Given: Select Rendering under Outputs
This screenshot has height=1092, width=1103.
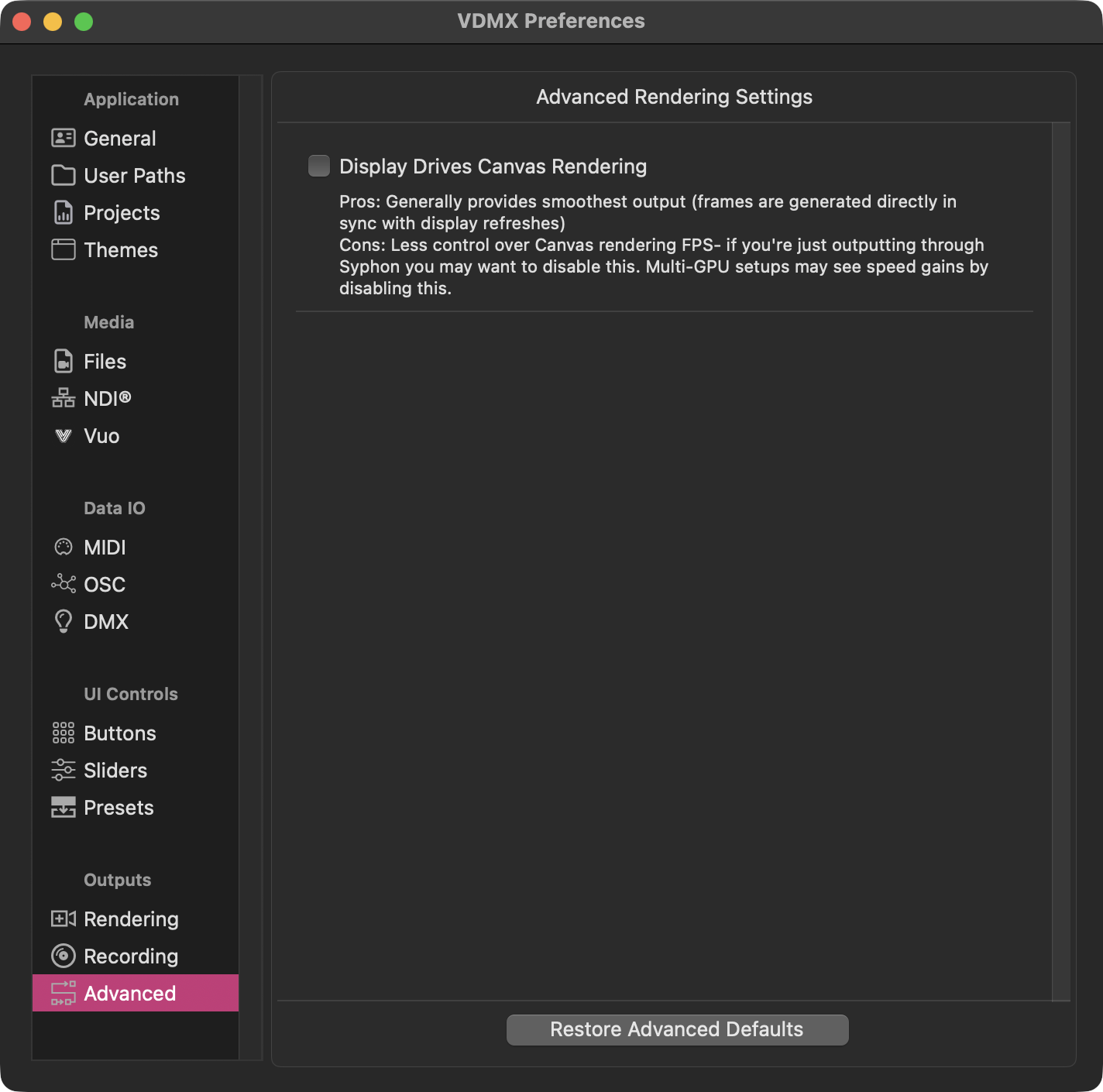Looking at the screenshot, I should click(131, 919).
